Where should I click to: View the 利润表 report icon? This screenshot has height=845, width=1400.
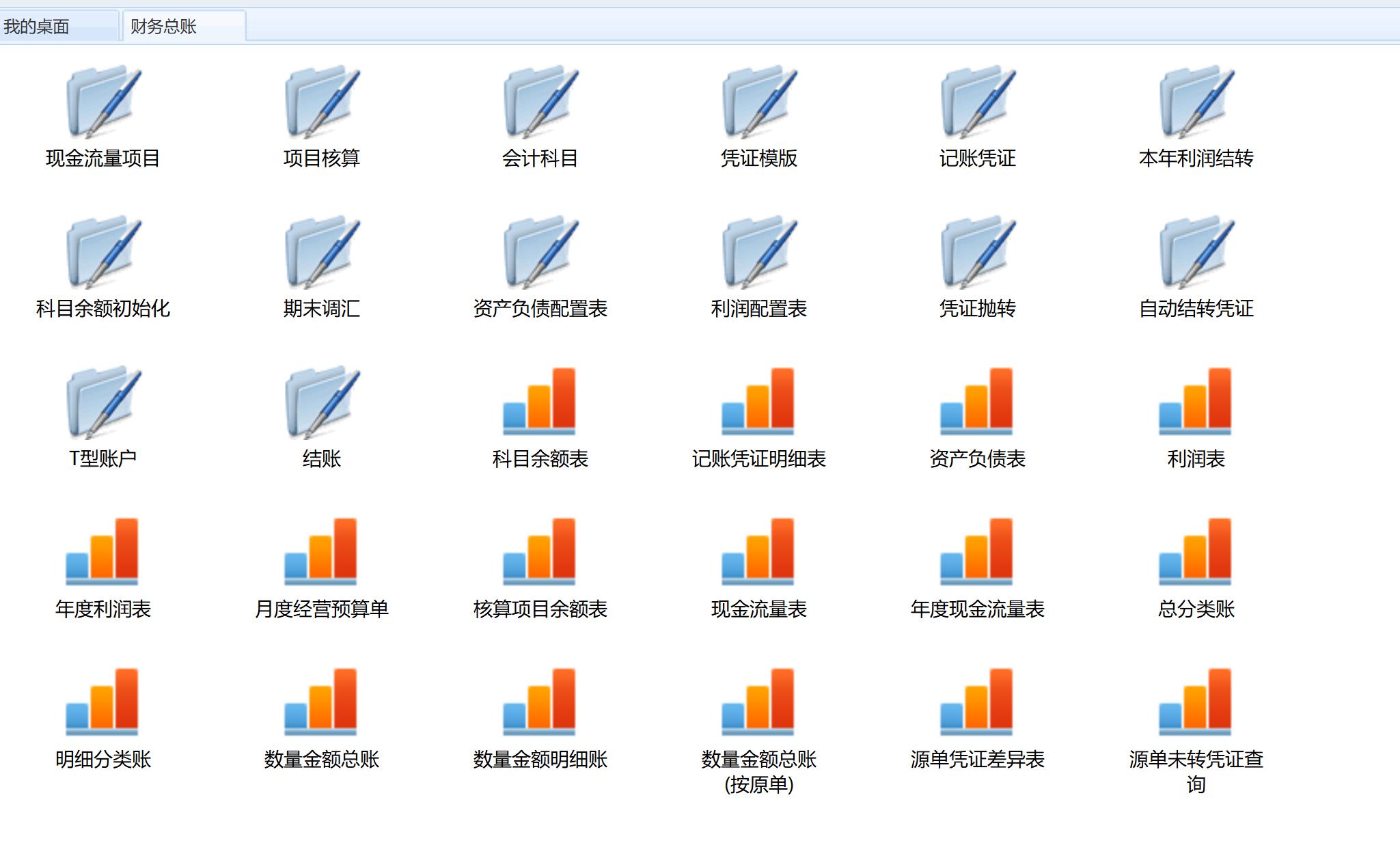point(1196,402)
